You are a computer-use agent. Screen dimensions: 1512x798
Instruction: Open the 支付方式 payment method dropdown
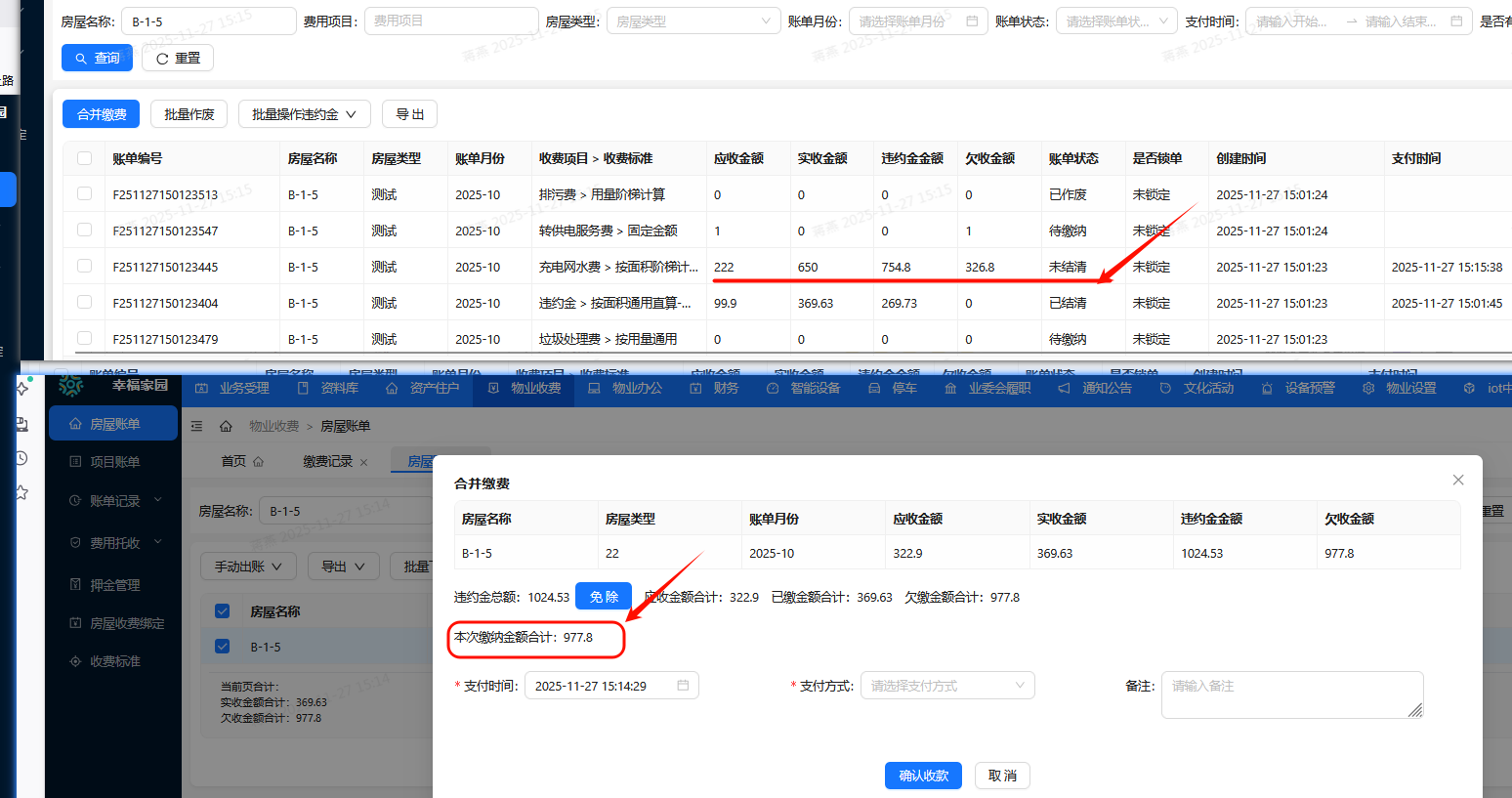point(946,686)
